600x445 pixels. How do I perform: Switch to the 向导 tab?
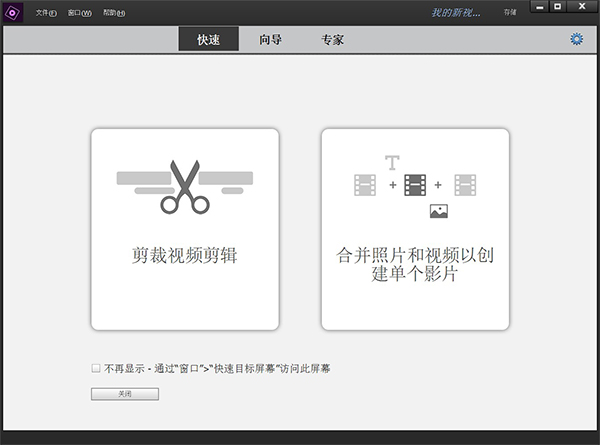[x=270, y=40]
